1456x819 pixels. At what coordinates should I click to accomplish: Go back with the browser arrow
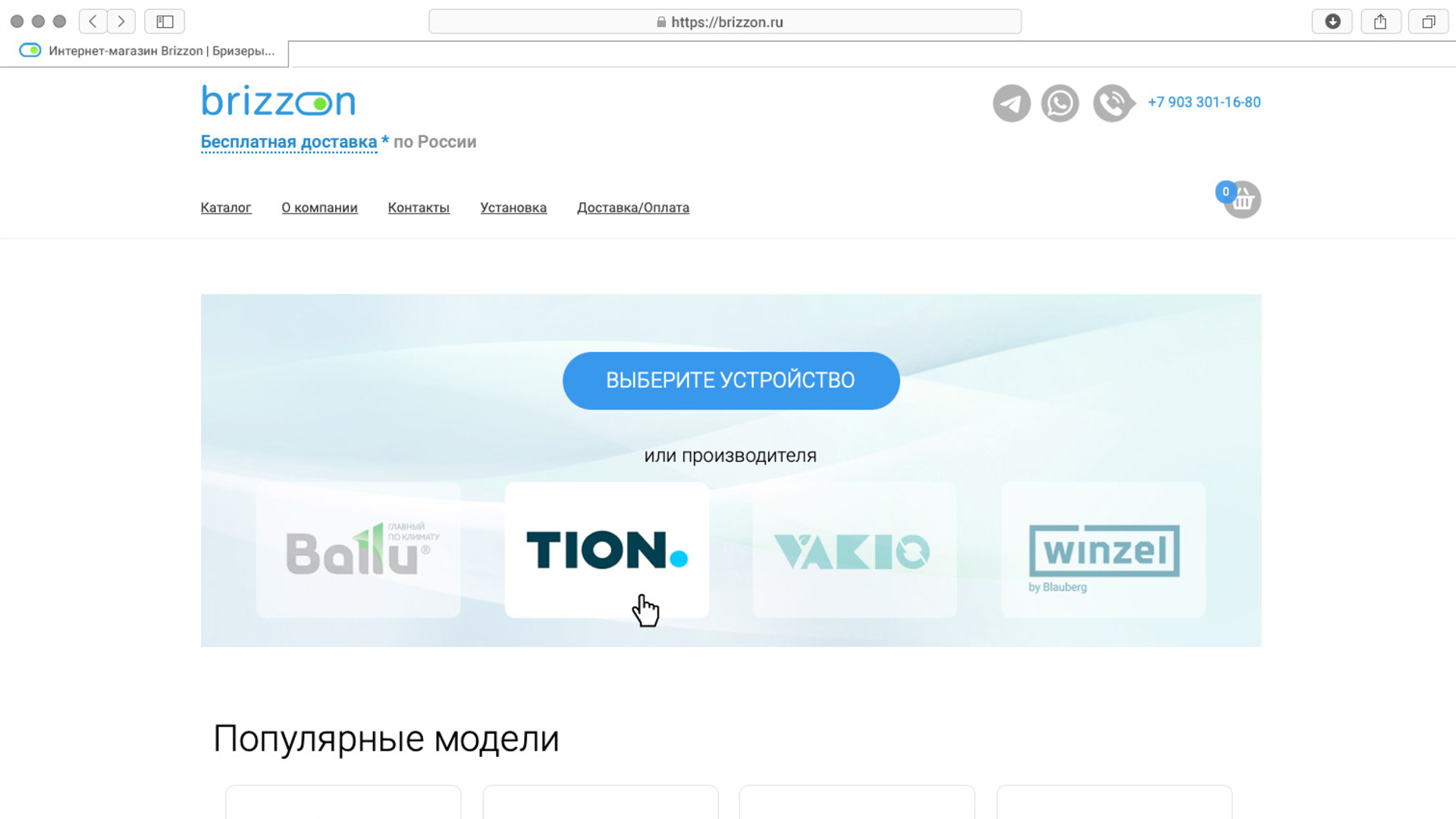click(x=93, y=22)
